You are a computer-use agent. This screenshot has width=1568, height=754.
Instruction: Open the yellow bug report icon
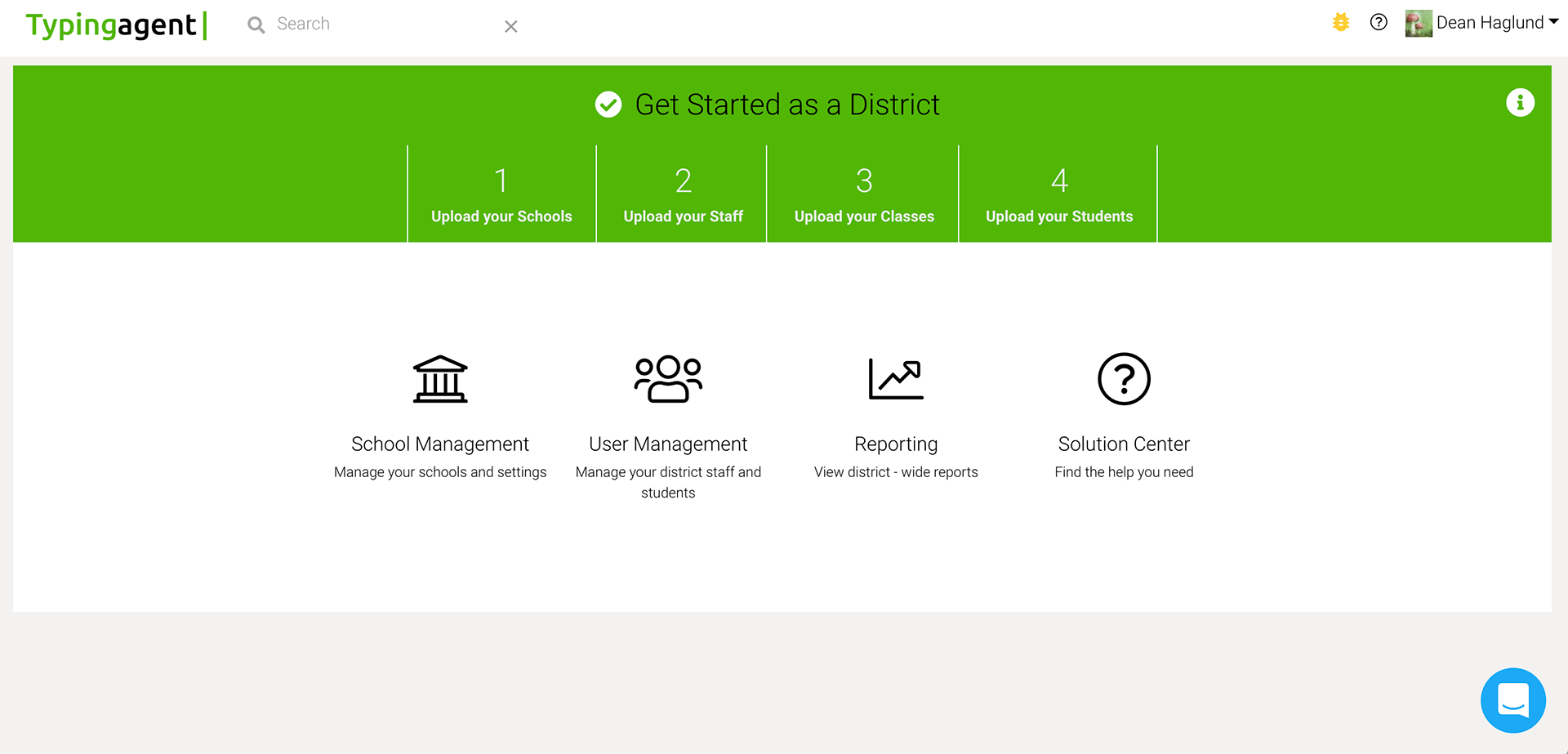(x=1341, y=22)
